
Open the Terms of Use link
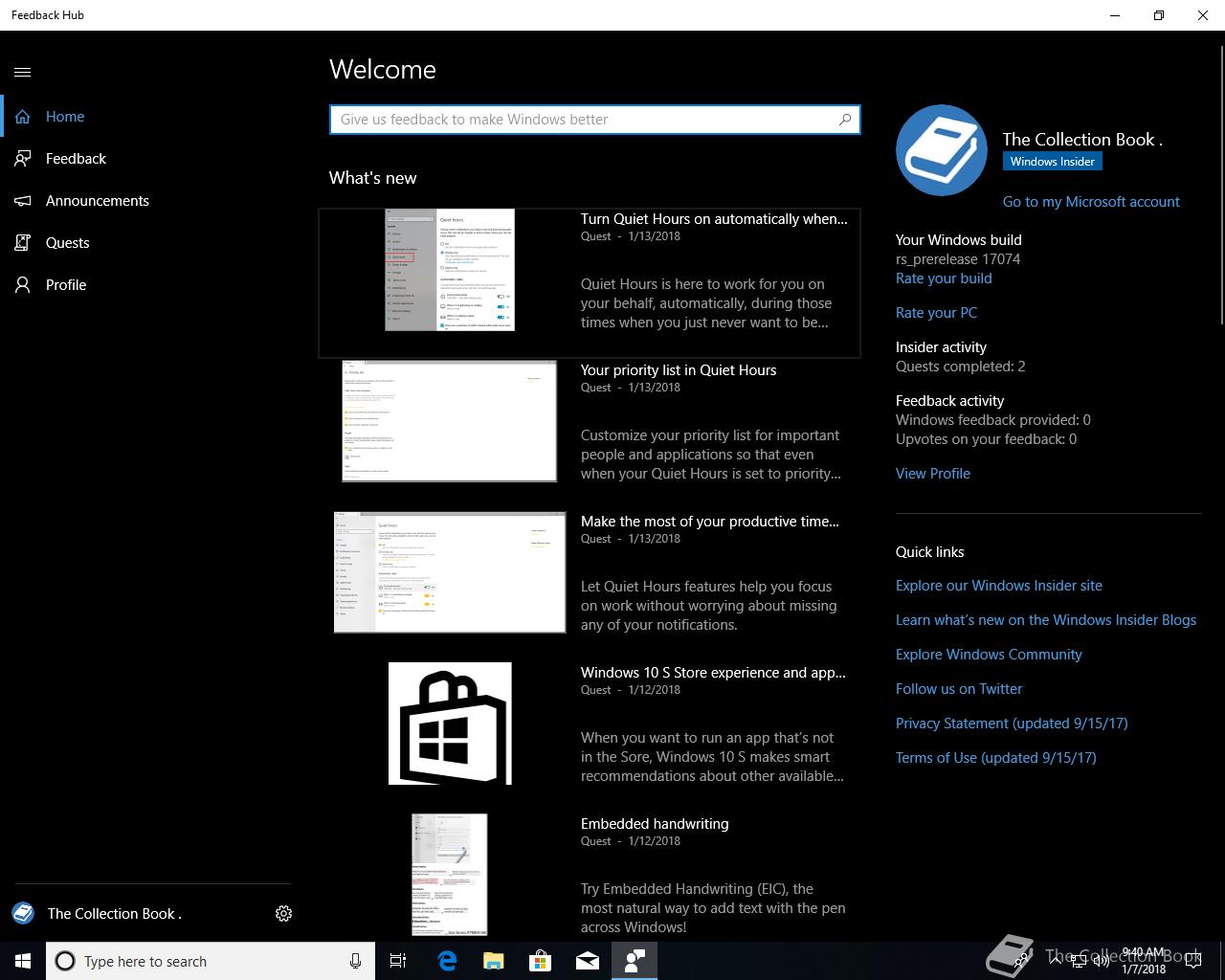(996, 758)
